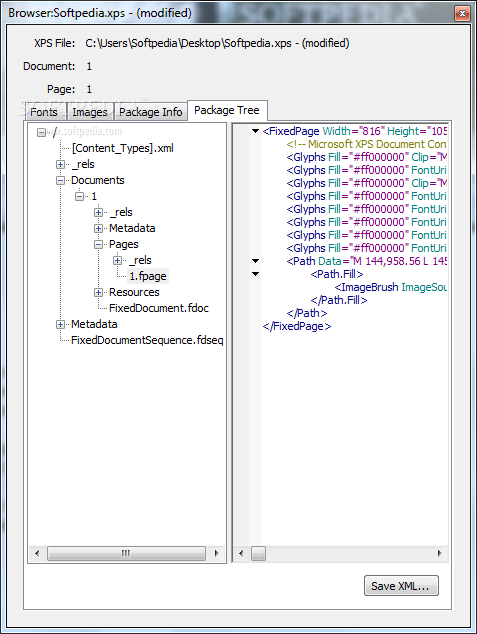477x634 pixels.
Task: Close the Browser:Softpedia.xps window
Action: click(x=462, y=14)
